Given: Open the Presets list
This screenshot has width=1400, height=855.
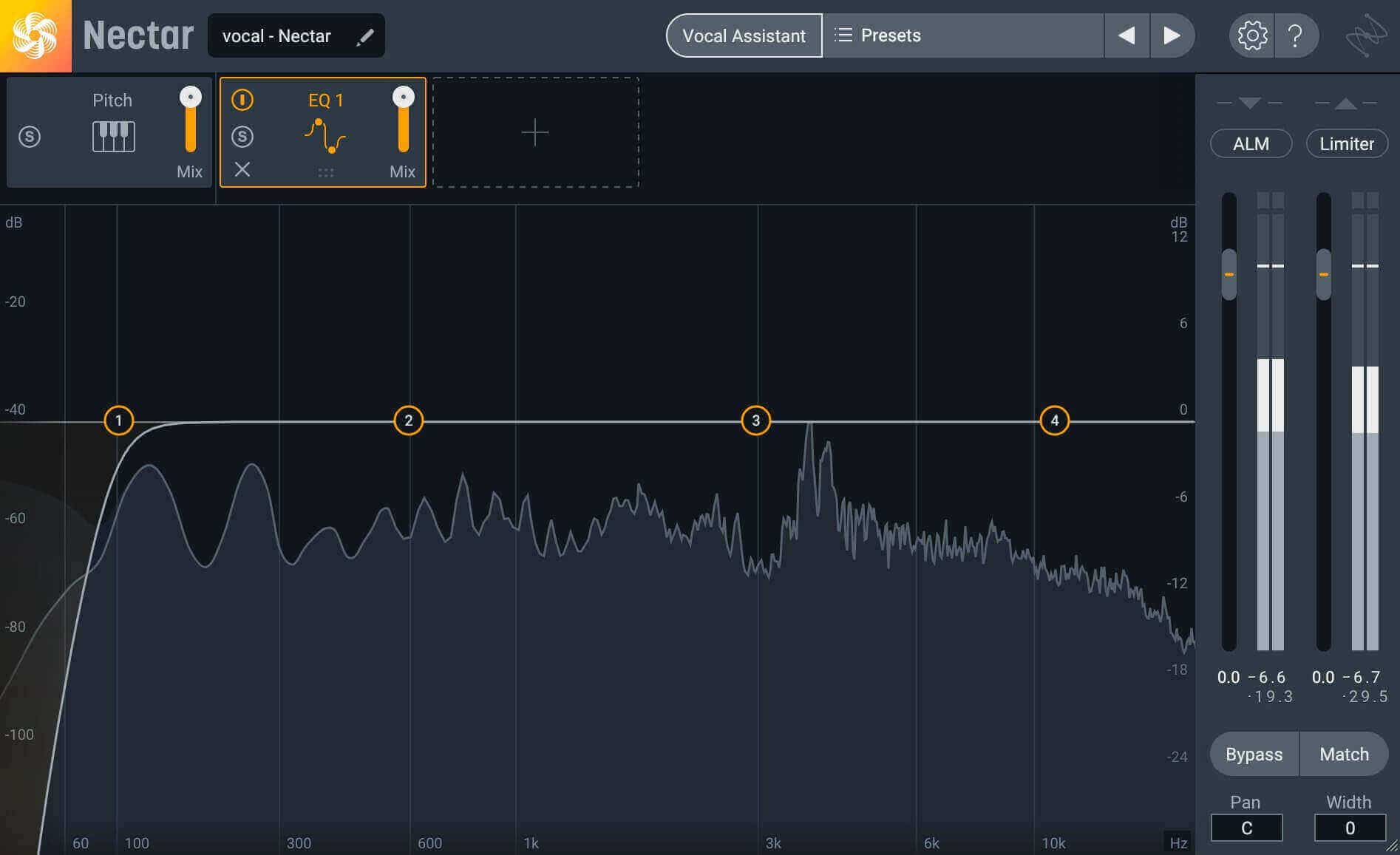Looking at the screenshot, I should [963, 35].
